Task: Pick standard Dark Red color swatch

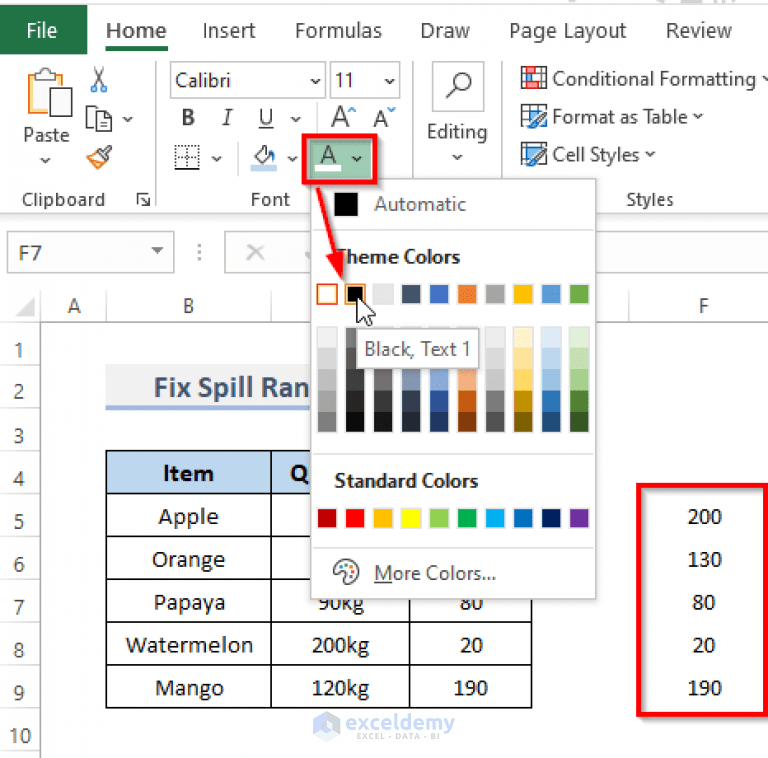Action: pos(327,518)
